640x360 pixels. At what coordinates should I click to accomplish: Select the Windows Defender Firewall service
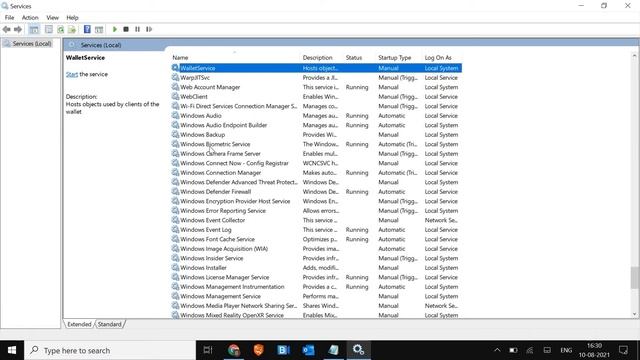pyautogui.click(x=316, y=192)
